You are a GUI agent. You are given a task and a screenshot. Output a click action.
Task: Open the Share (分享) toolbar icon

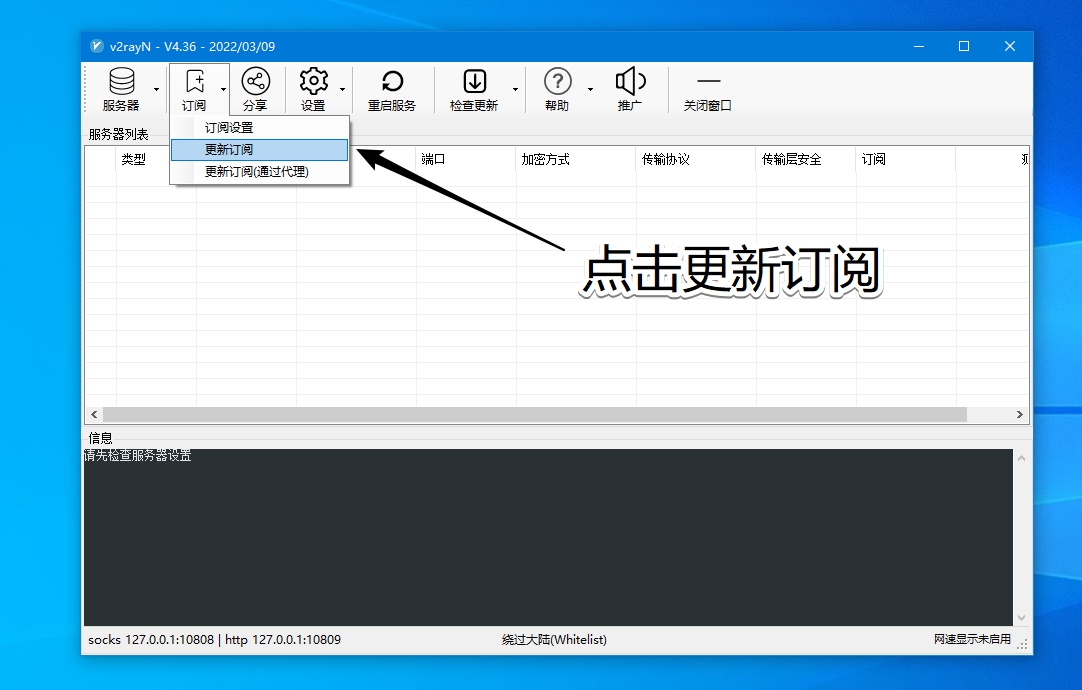(255, 82)
